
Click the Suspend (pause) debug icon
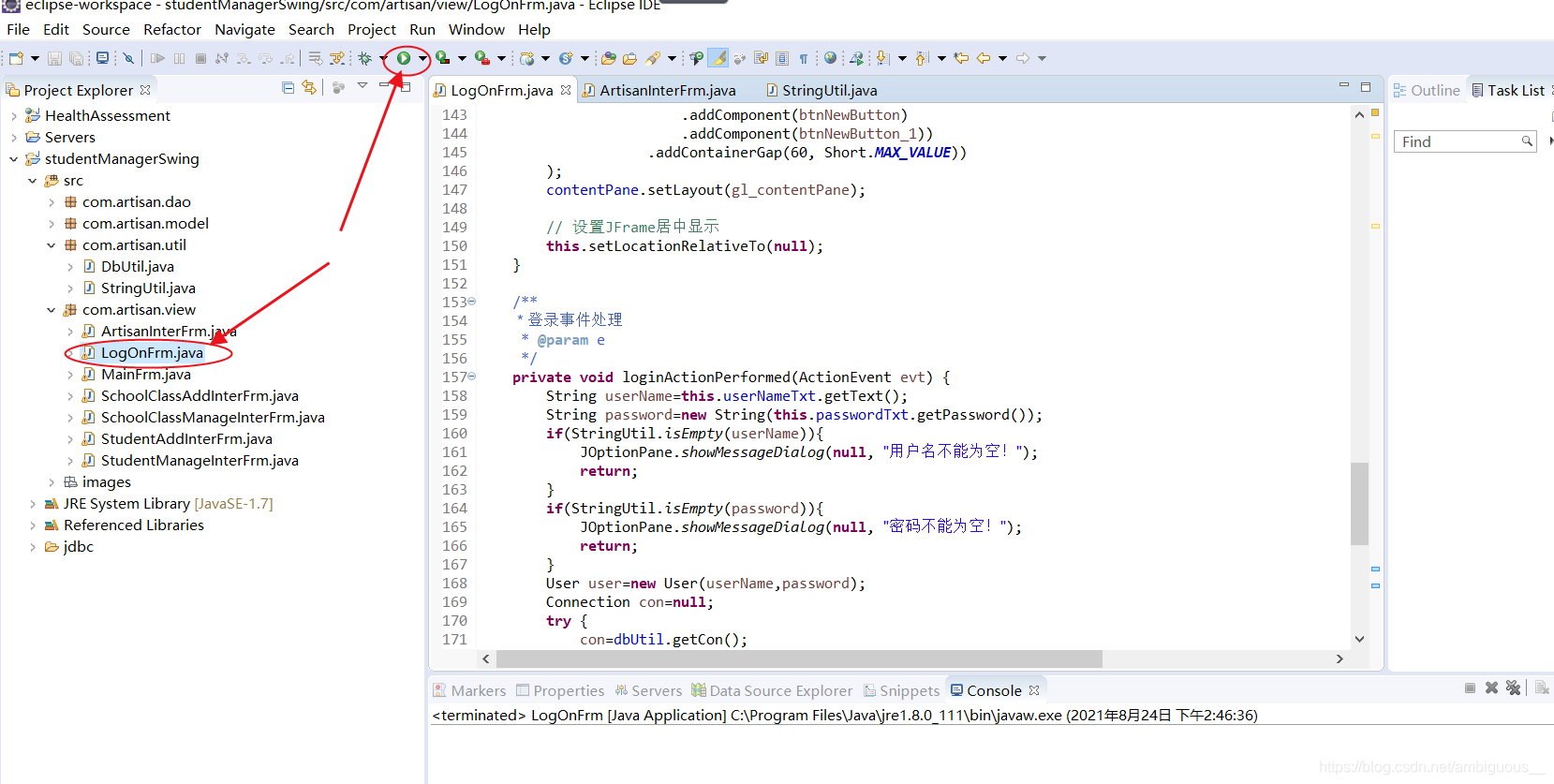pyautogui.click(x=179, y=58)
